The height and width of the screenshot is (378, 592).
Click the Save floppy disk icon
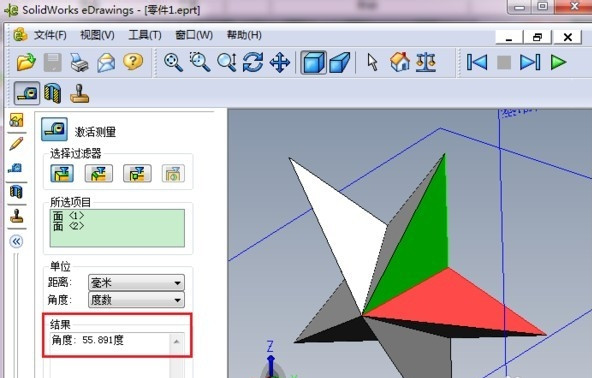52,62
